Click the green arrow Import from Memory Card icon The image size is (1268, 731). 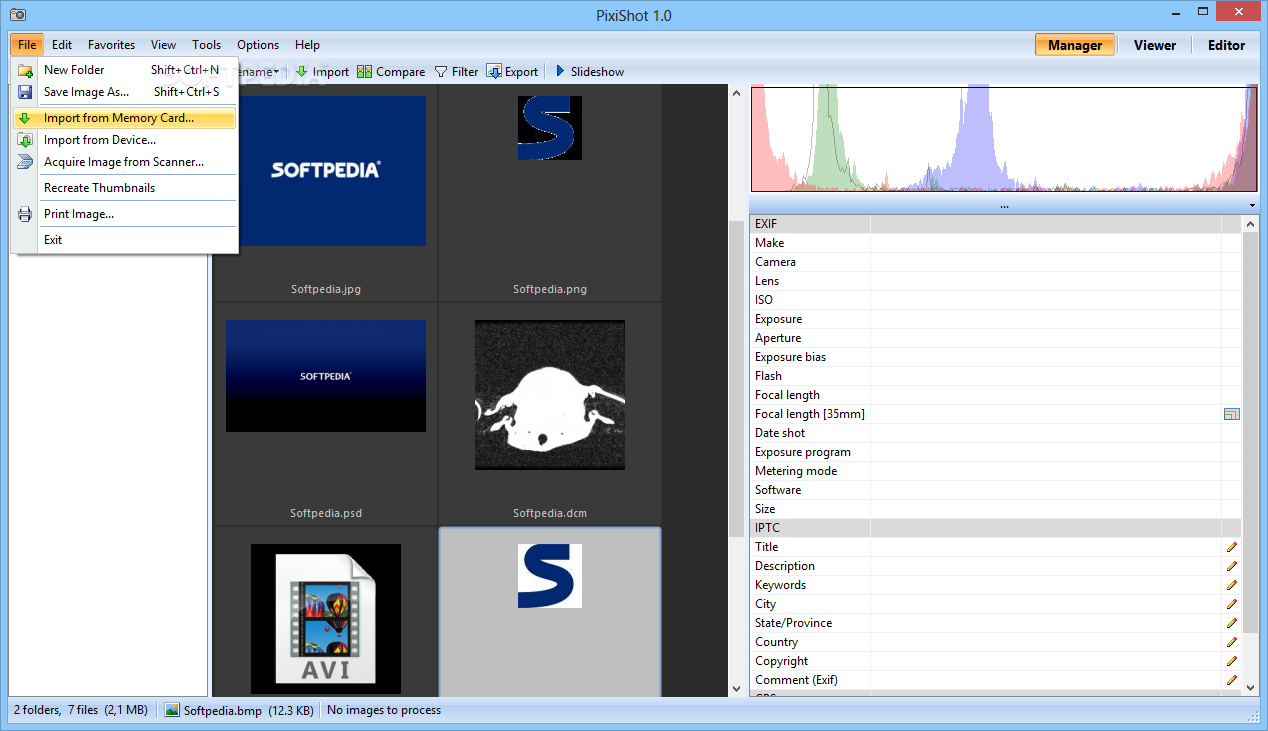click(x=25, y=118)
